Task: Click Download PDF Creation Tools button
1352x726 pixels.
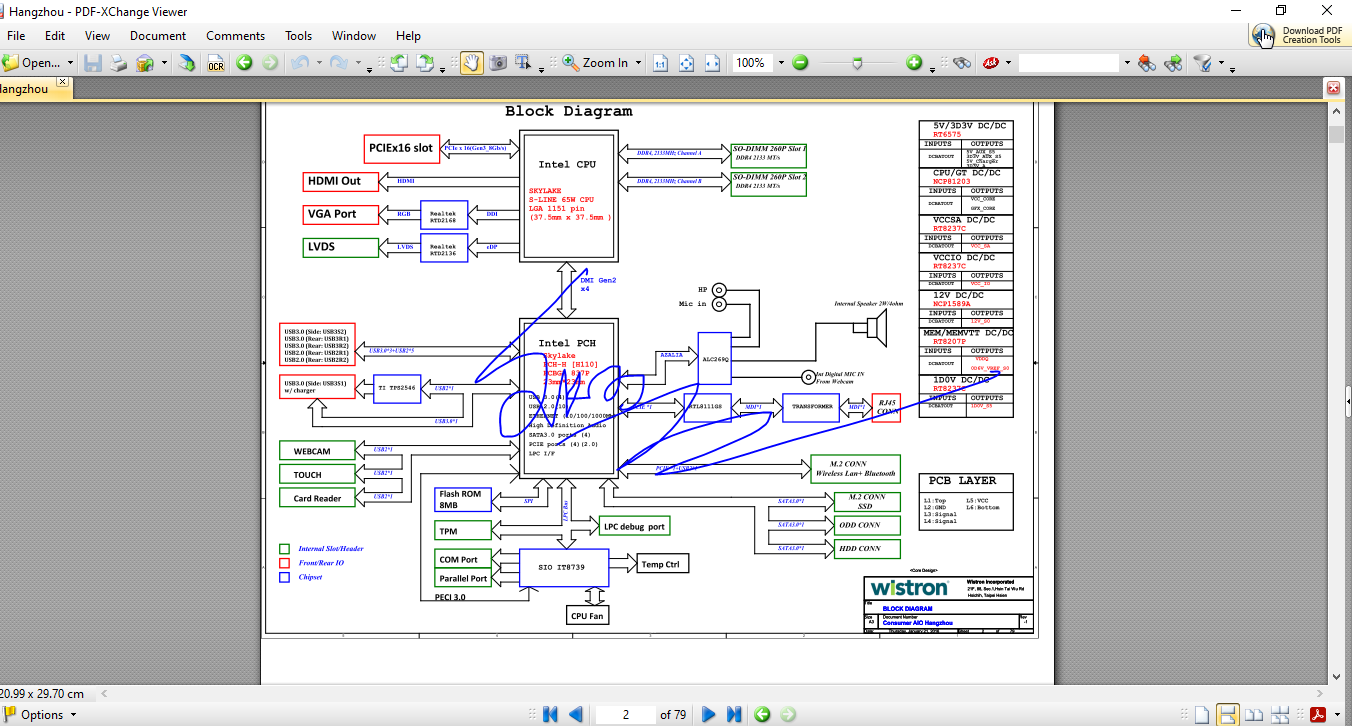Action: 1297,35
